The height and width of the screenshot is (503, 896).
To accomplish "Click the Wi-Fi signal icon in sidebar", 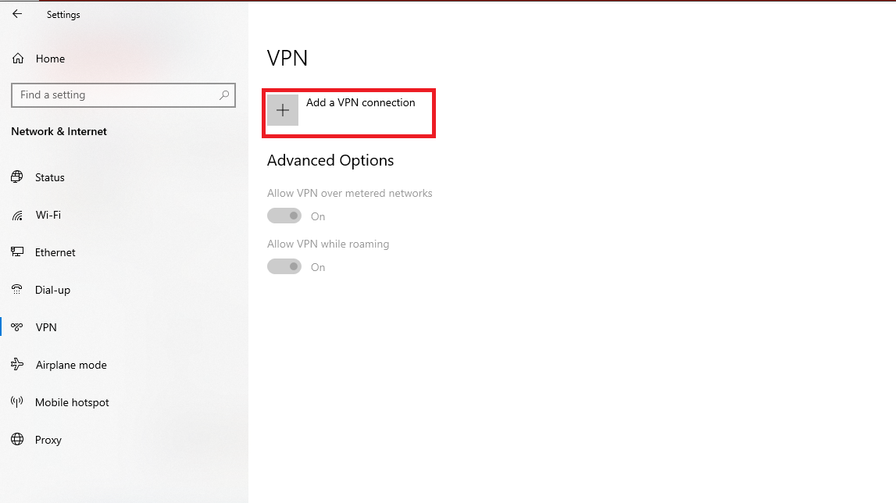I will pyautogui.click(x=17, y=215).
